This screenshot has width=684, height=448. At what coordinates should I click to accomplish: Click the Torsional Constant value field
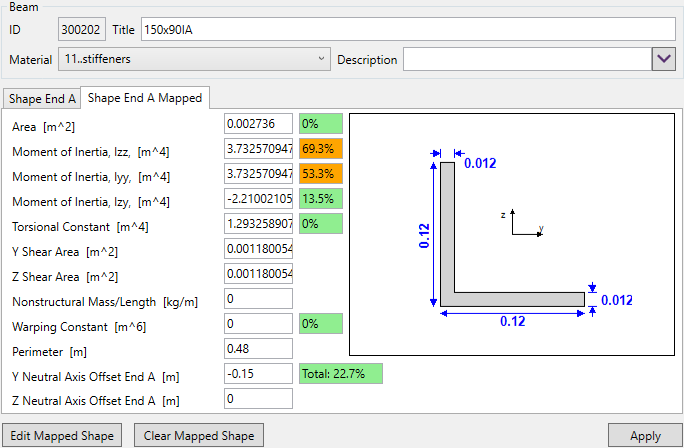tap(258, 224)
